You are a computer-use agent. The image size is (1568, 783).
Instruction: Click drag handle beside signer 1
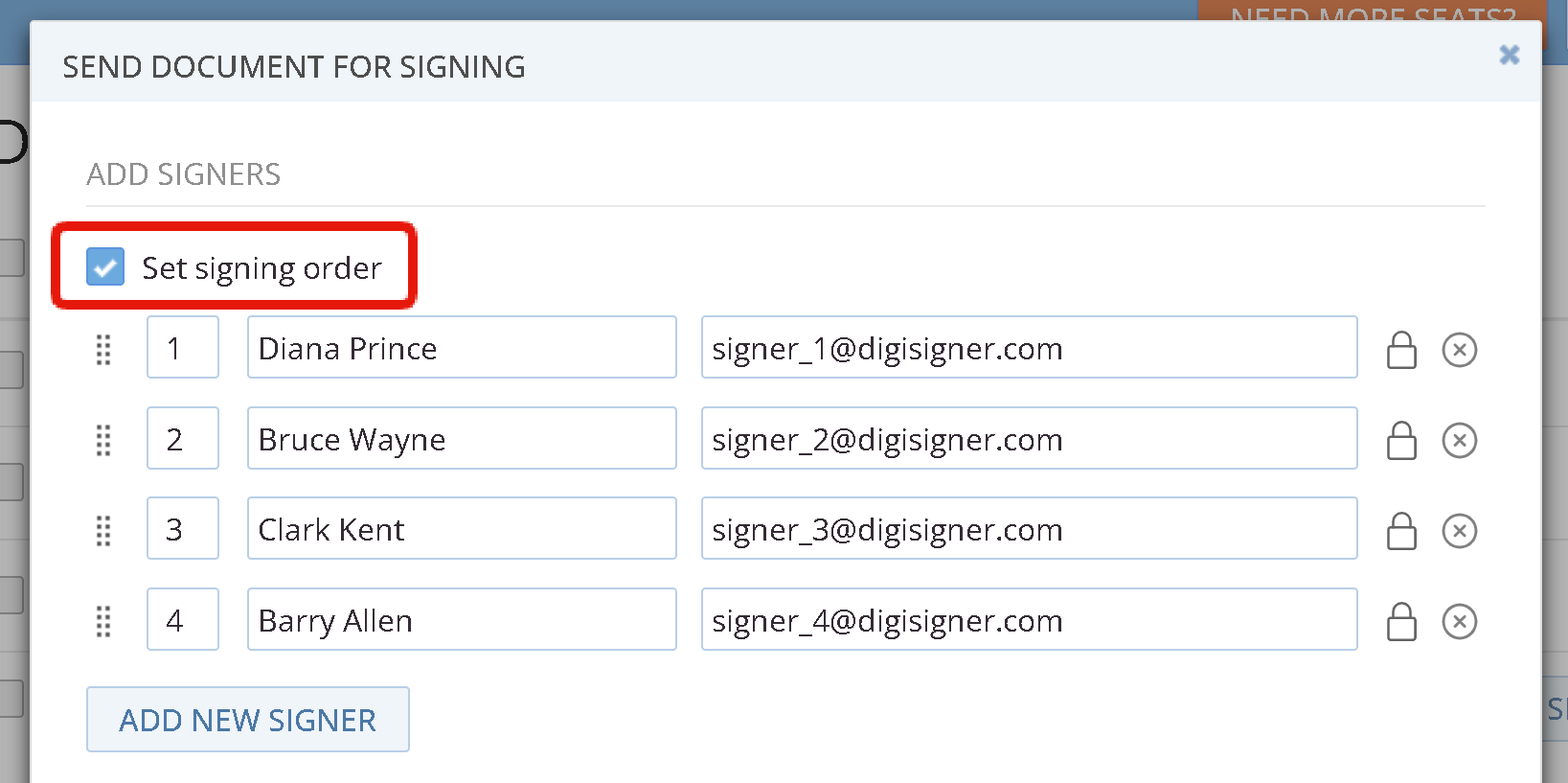103,350
